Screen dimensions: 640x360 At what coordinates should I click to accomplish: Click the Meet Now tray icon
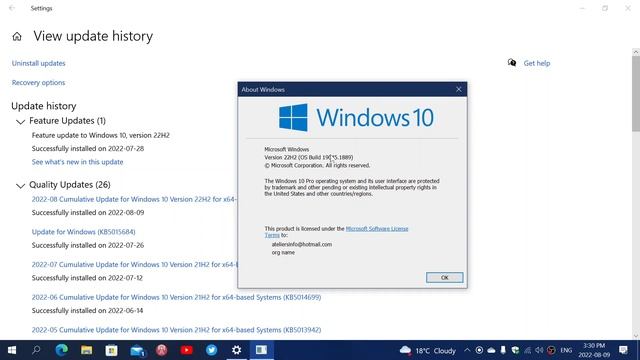pos(479,350)
